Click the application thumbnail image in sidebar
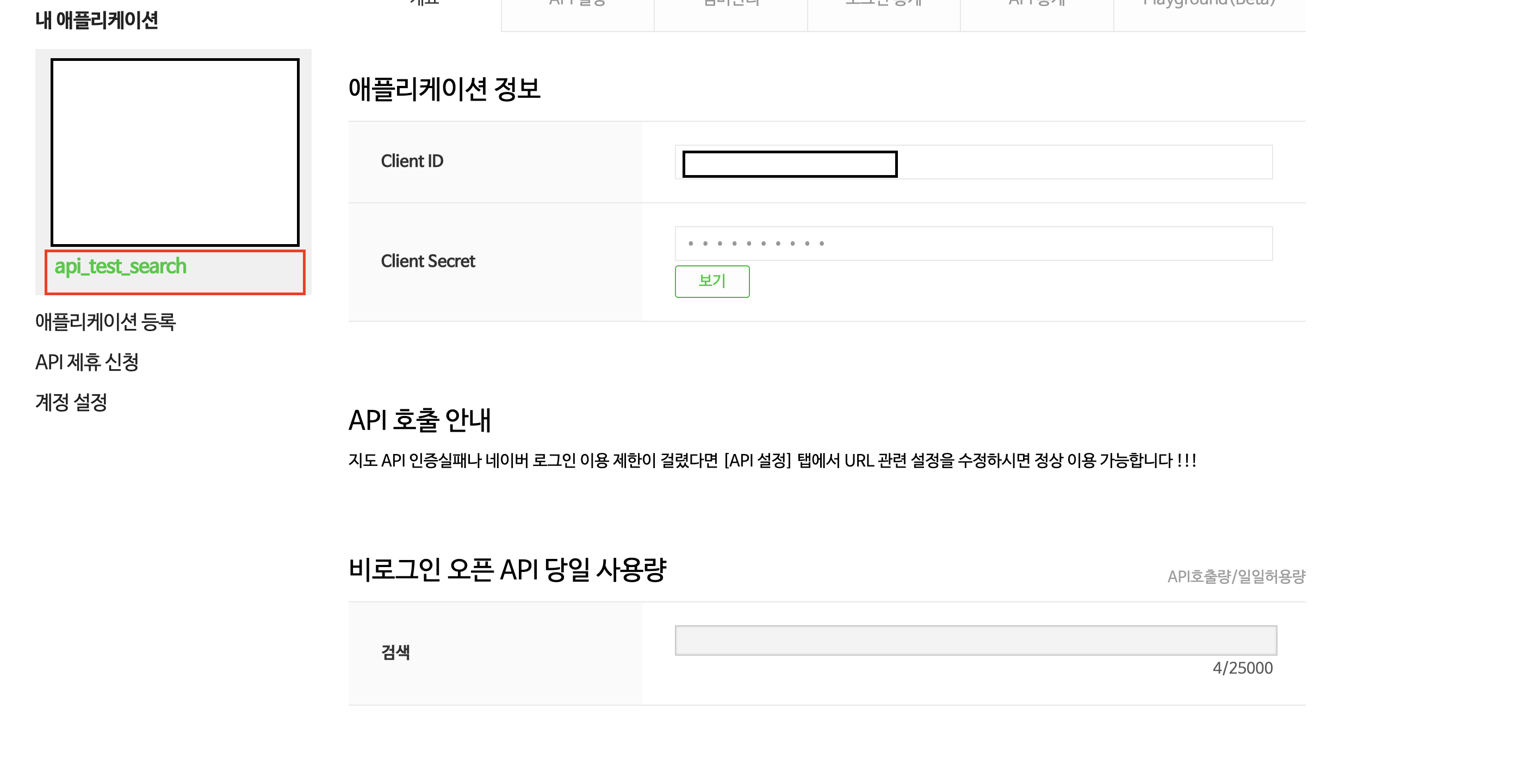Image resolution: width=1513 pixels, height=784 pixels. coord(175,152)
